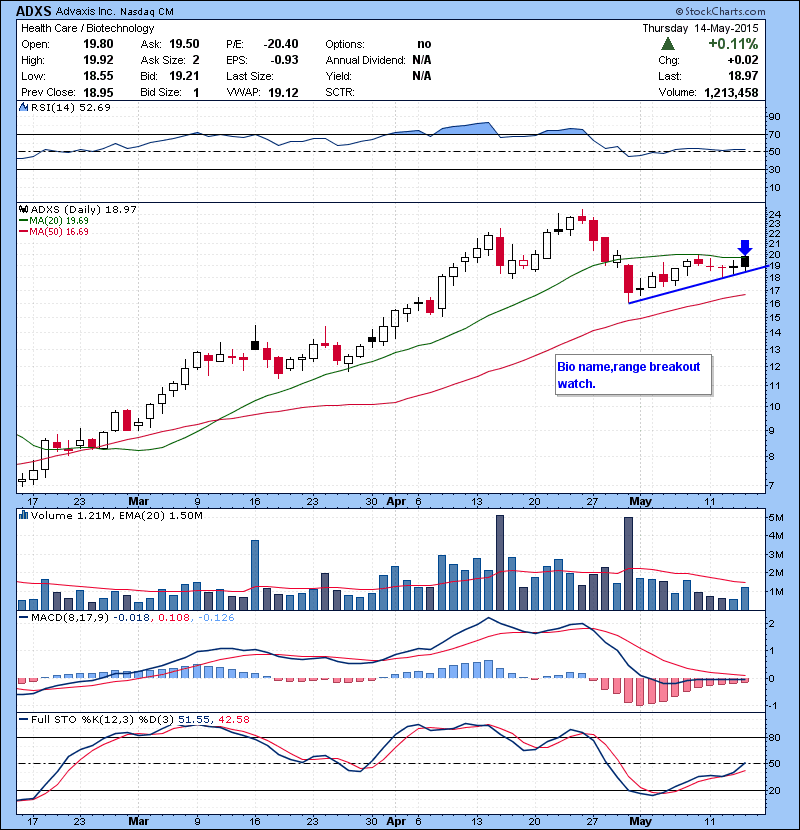Click the Chg value +0.02

tap(743, 60)
